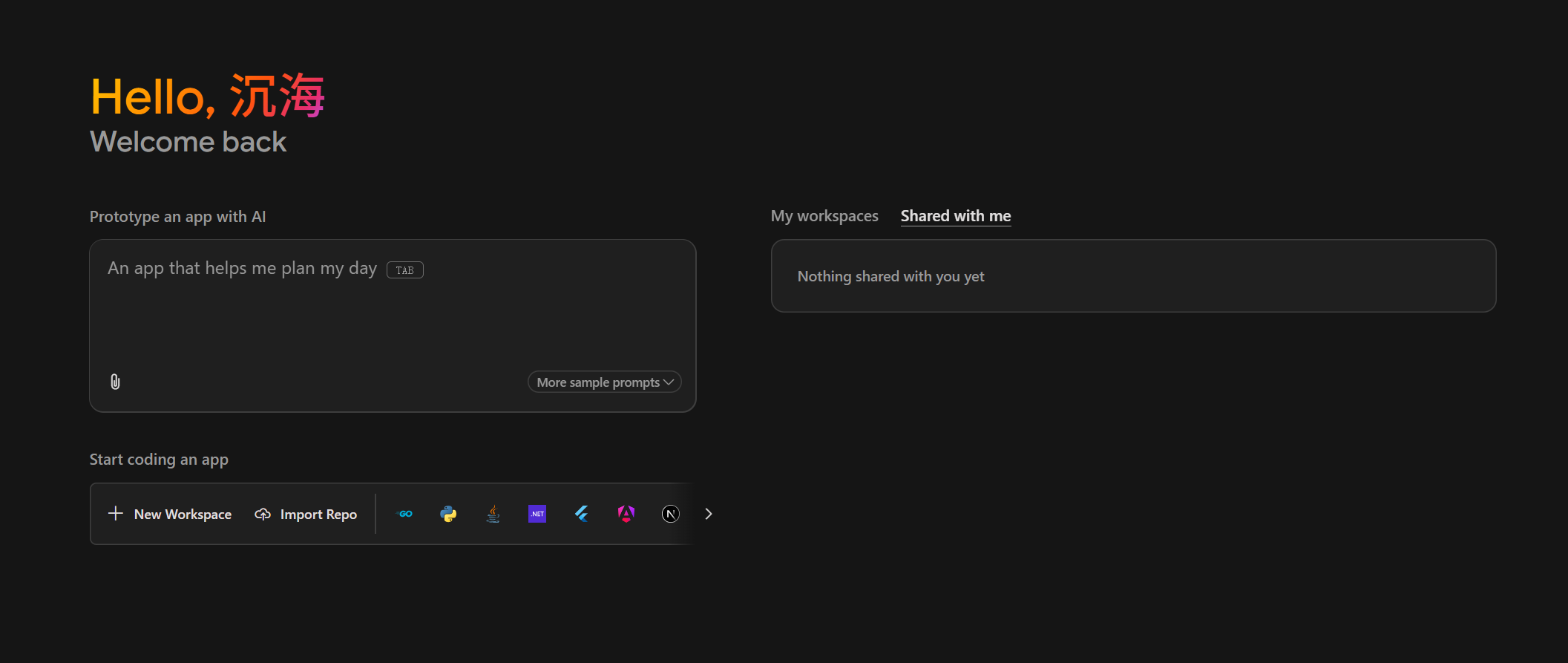Create a New Workspace

(170, 514)
